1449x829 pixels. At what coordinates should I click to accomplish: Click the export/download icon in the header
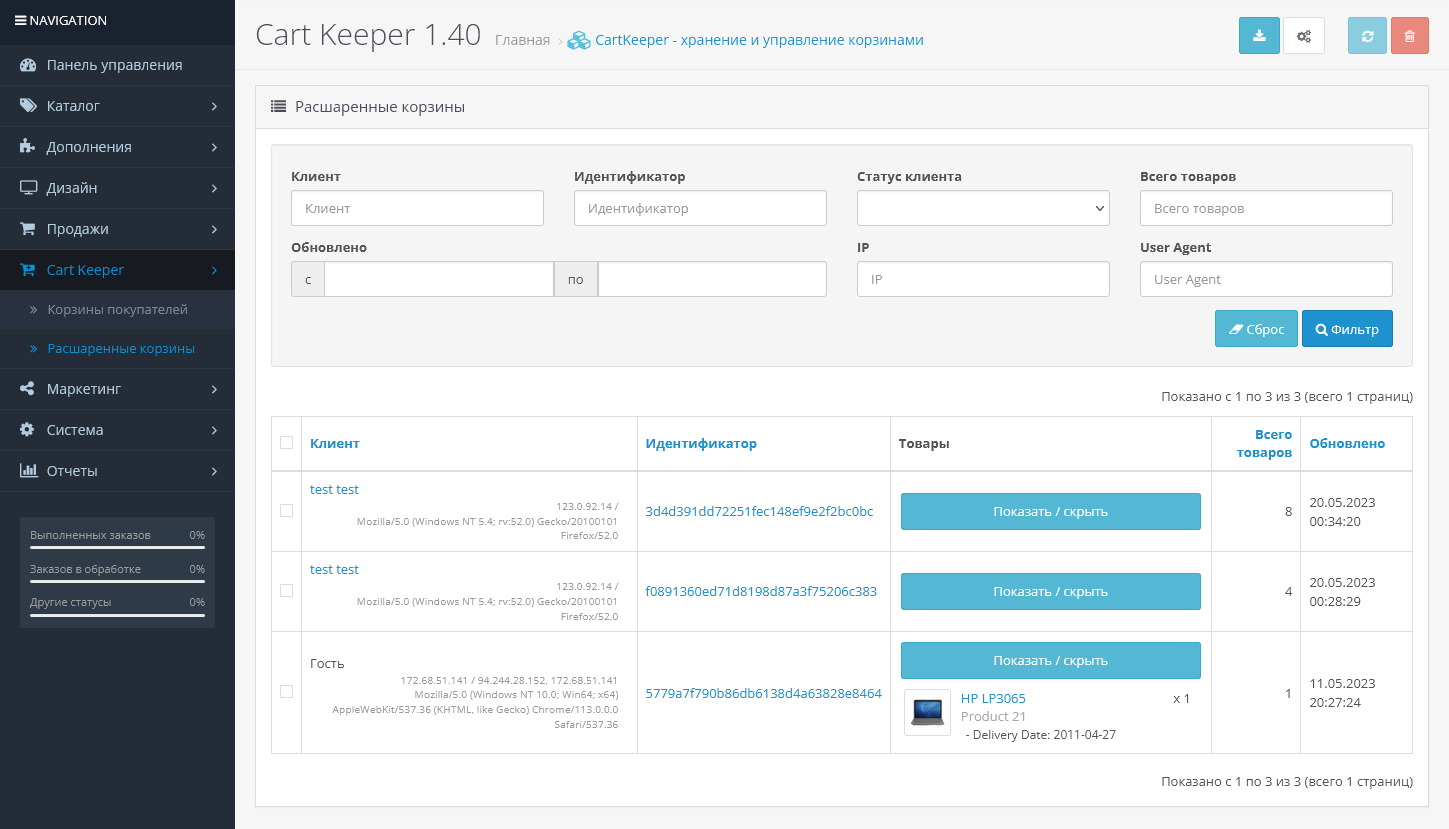[x=1259, y=35]
